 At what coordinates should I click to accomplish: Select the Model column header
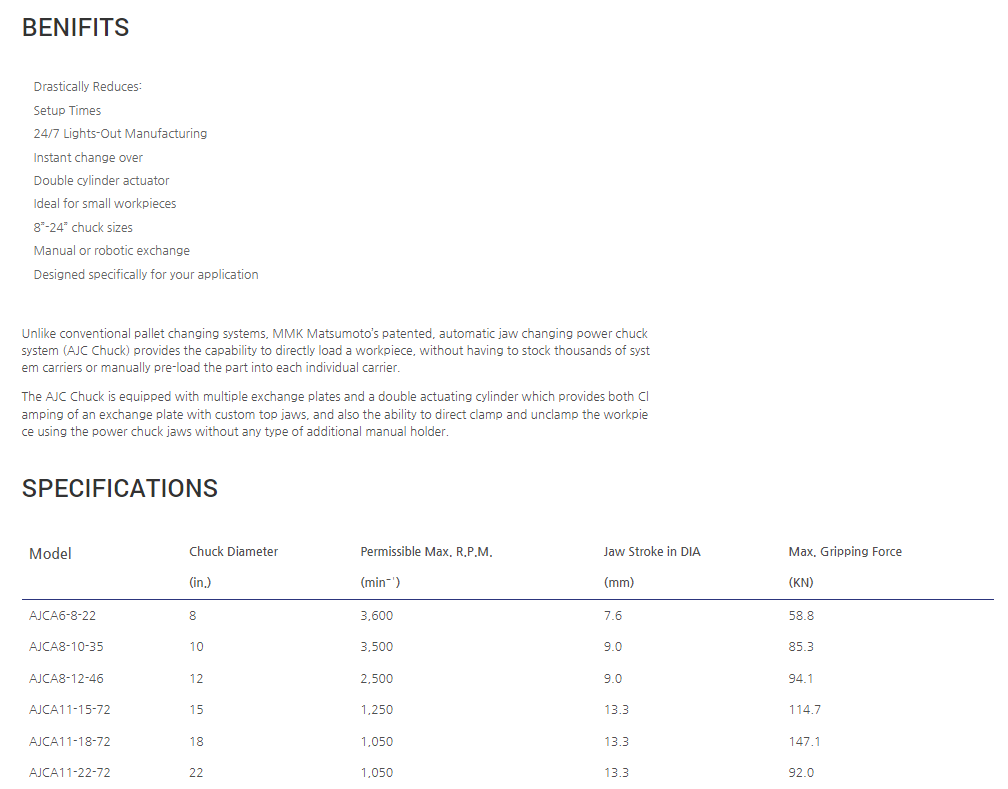pyautogui.click(x=50, y=554)
